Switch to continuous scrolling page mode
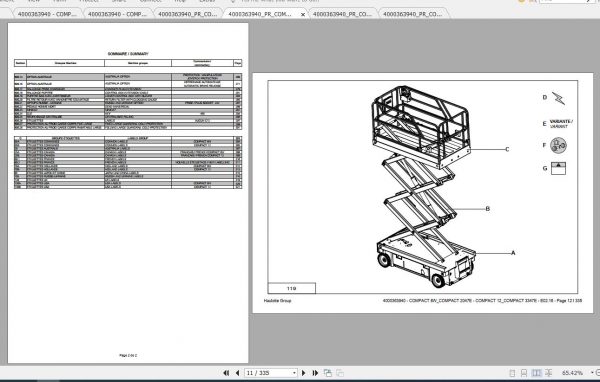 [x=524, y=373]
